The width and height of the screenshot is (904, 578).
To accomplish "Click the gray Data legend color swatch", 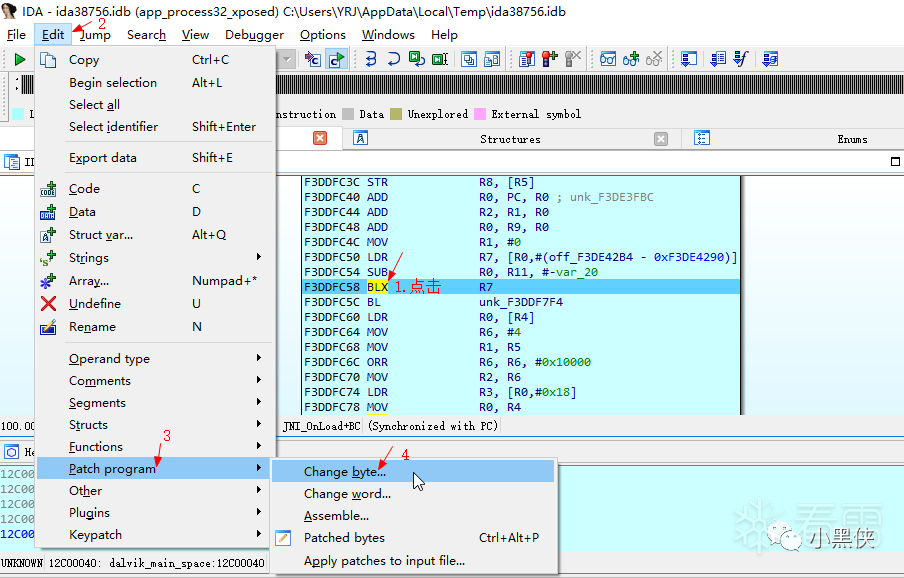I will coord(348,114).
